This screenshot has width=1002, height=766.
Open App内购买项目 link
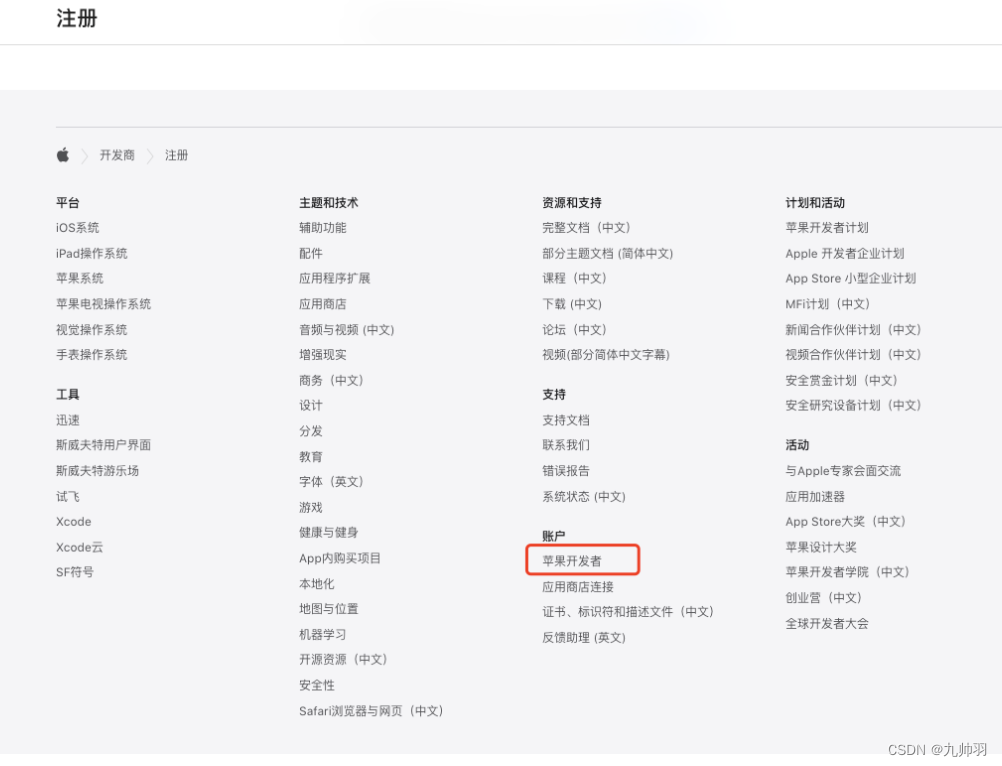pyautogui.click(x=340, y=558)
